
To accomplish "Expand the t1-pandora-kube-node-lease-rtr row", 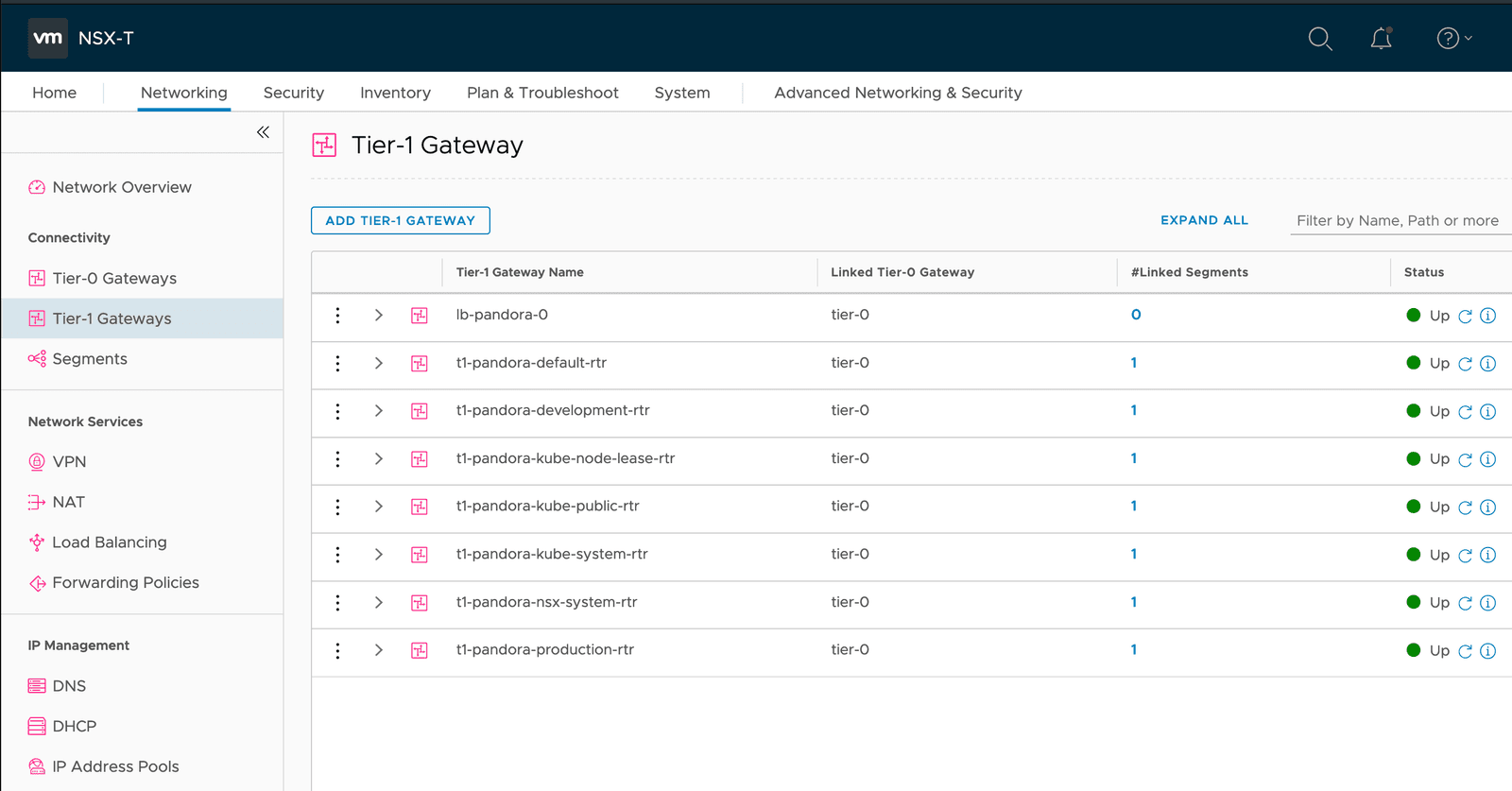I will tap(379, 459).
